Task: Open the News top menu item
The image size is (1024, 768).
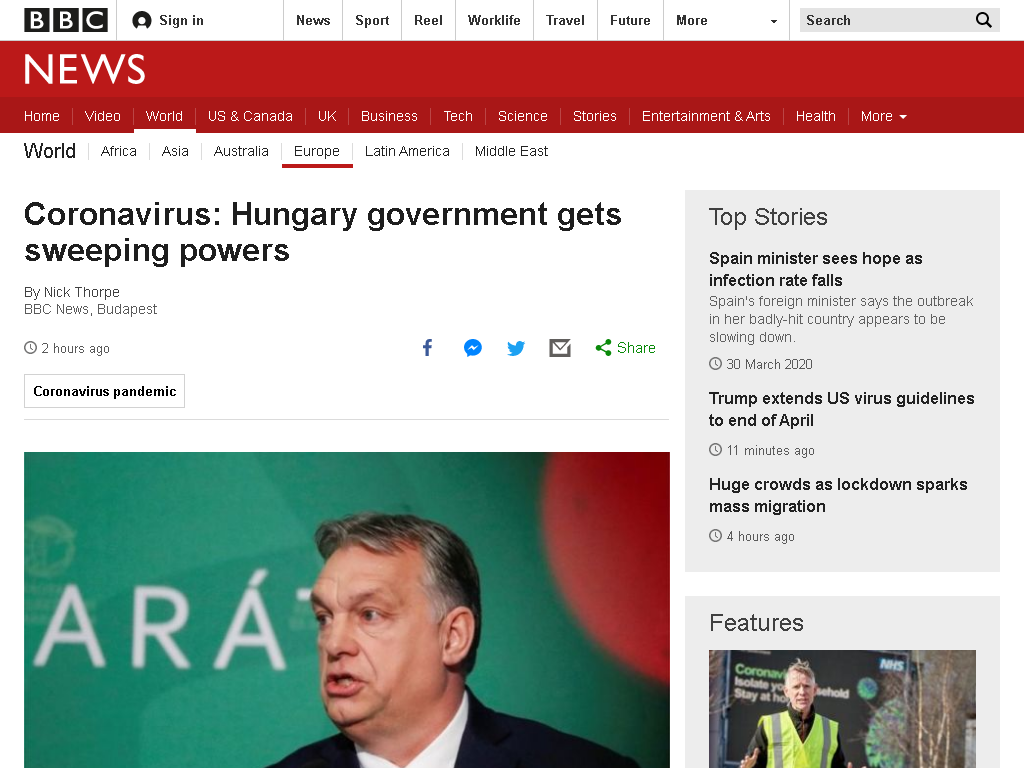Action: 313,20
